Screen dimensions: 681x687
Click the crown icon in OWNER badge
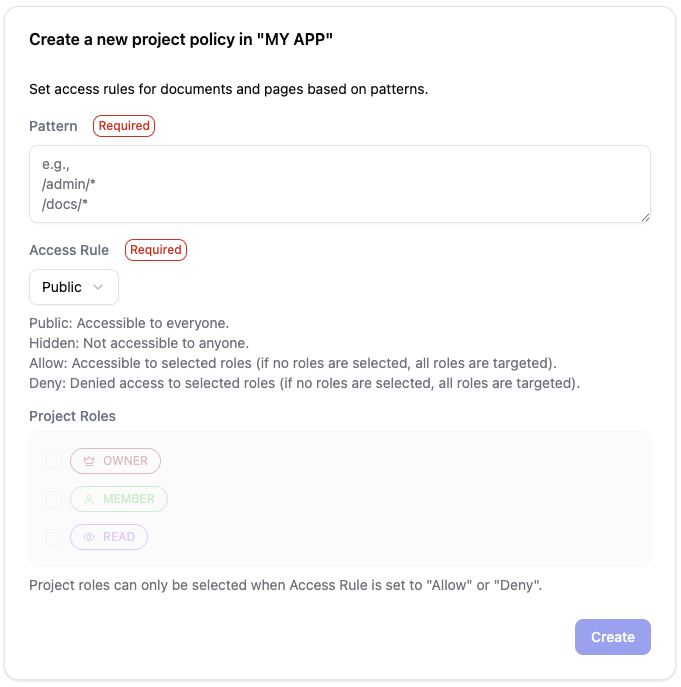pos(89,461)
